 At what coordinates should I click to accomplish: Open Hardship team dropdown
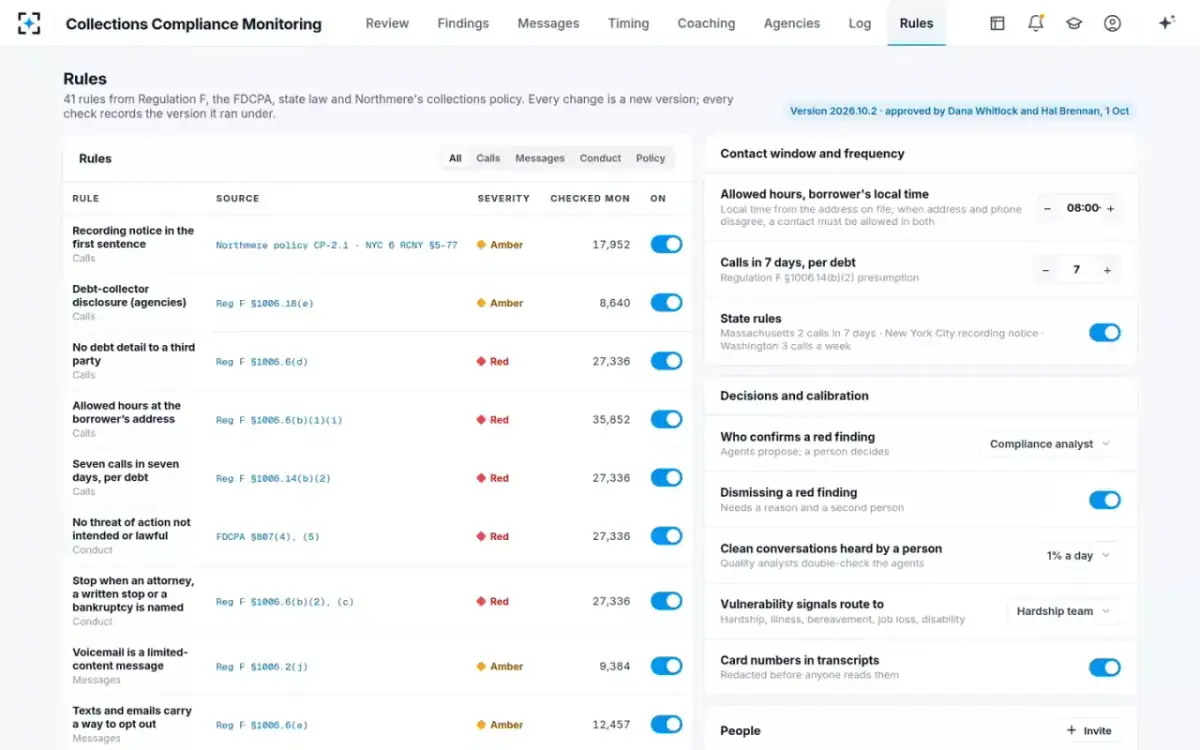pos(1064,611)
